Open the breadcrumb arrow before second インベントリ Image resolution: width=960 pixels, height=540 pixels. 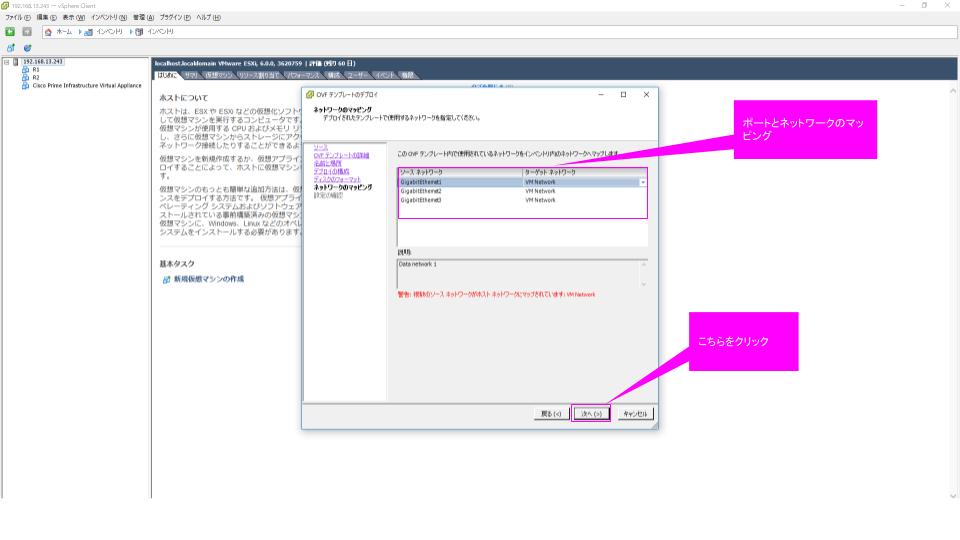pyautogui.click(x=131, y=32)
